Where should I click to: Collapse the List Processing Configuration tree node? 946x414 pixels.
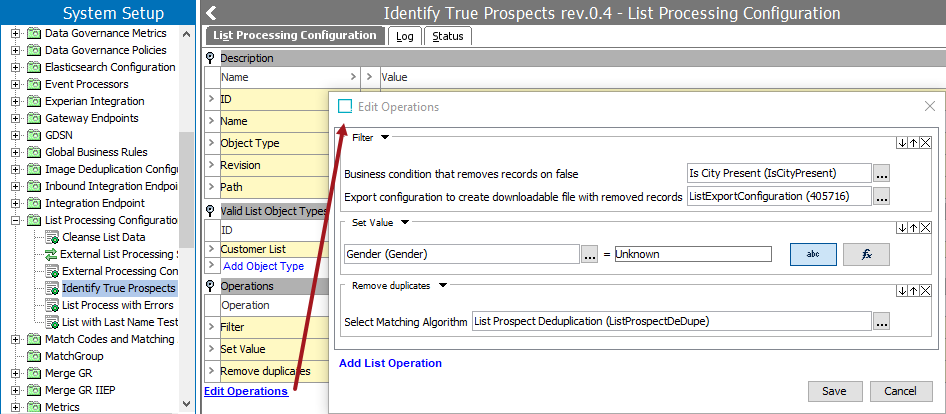[x=16, y=220]
